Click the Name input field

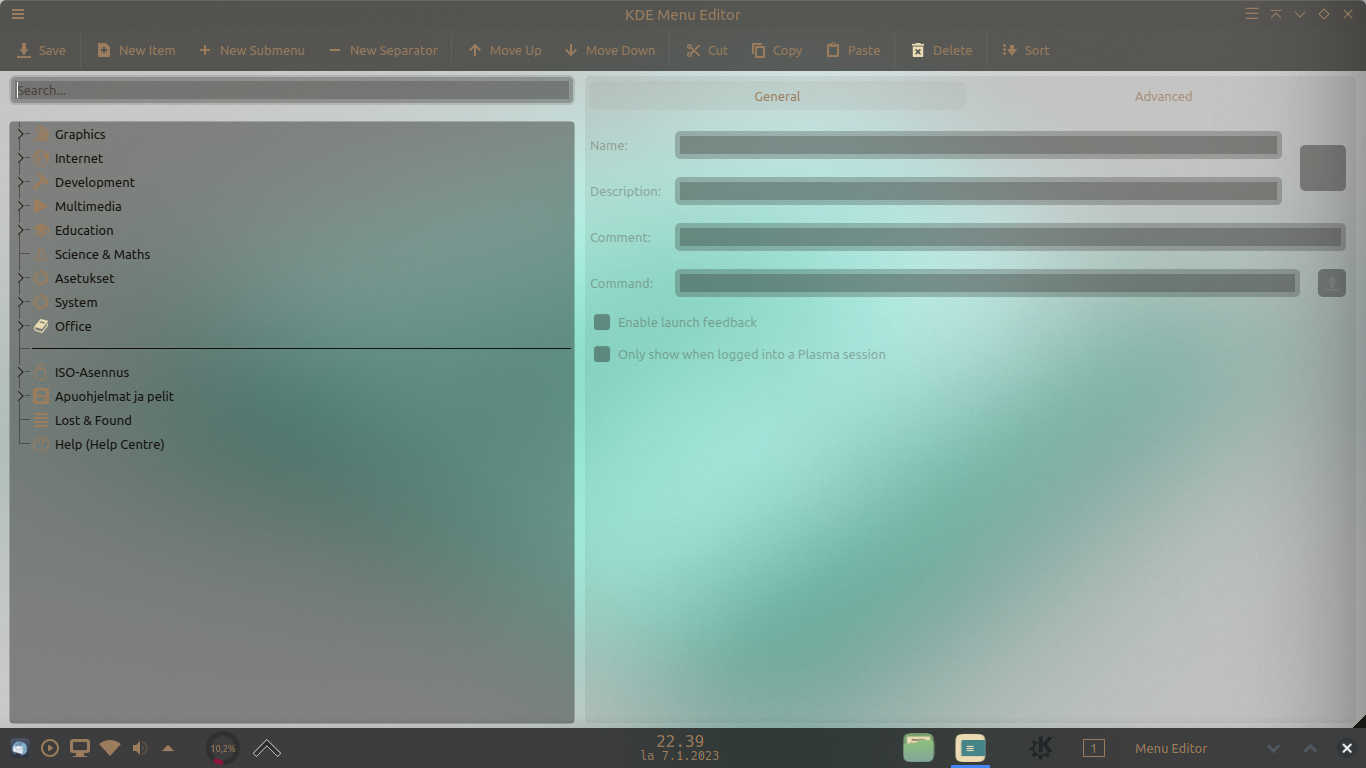coord(978,145)
